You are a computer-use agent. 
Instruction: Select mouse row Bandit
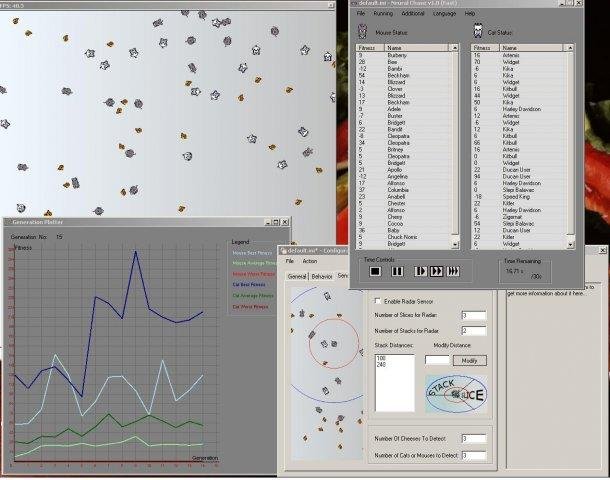[403, 129]
